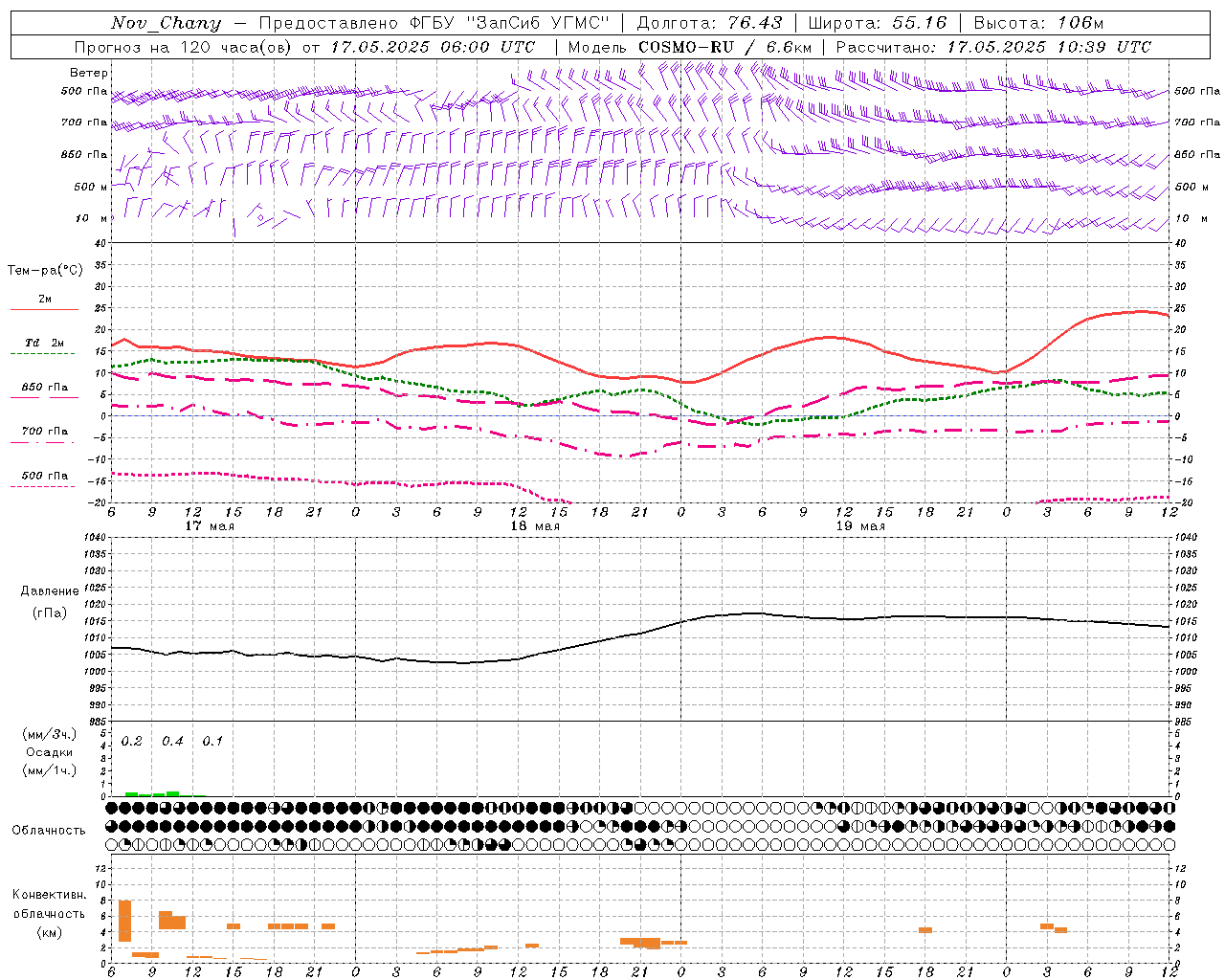This screenshot has height=980, width=1225.
Task: Click the precipitation amount '0.4'
Action: point(172,742)
